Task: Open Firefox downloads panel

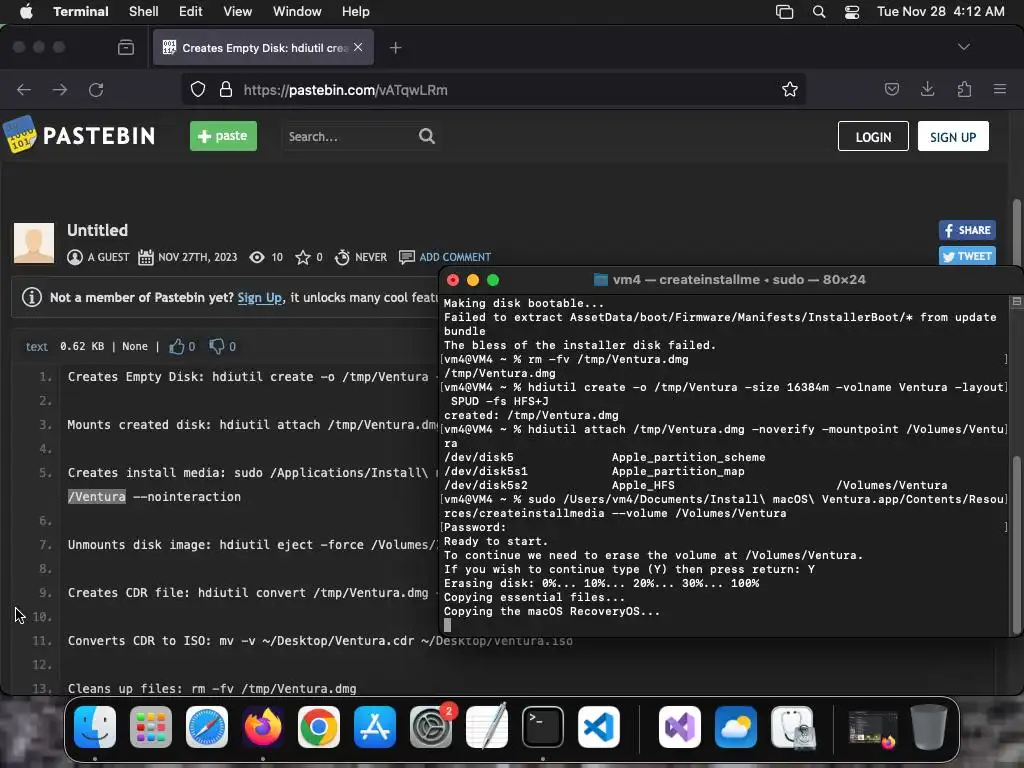Action: (927, 89)
